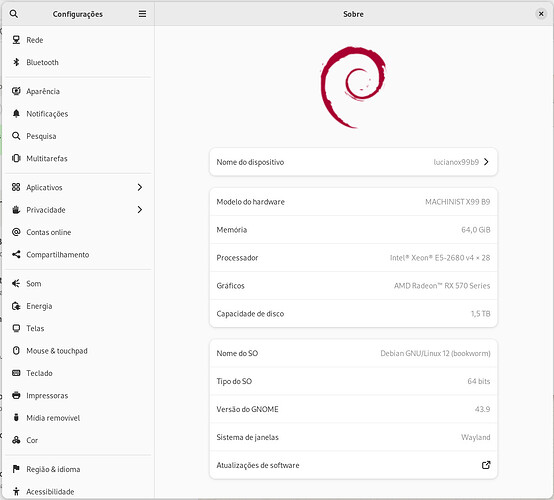The image size is (554, 500).
Task: Click the Debian swirl logo
Action: [x=353, y=87]
